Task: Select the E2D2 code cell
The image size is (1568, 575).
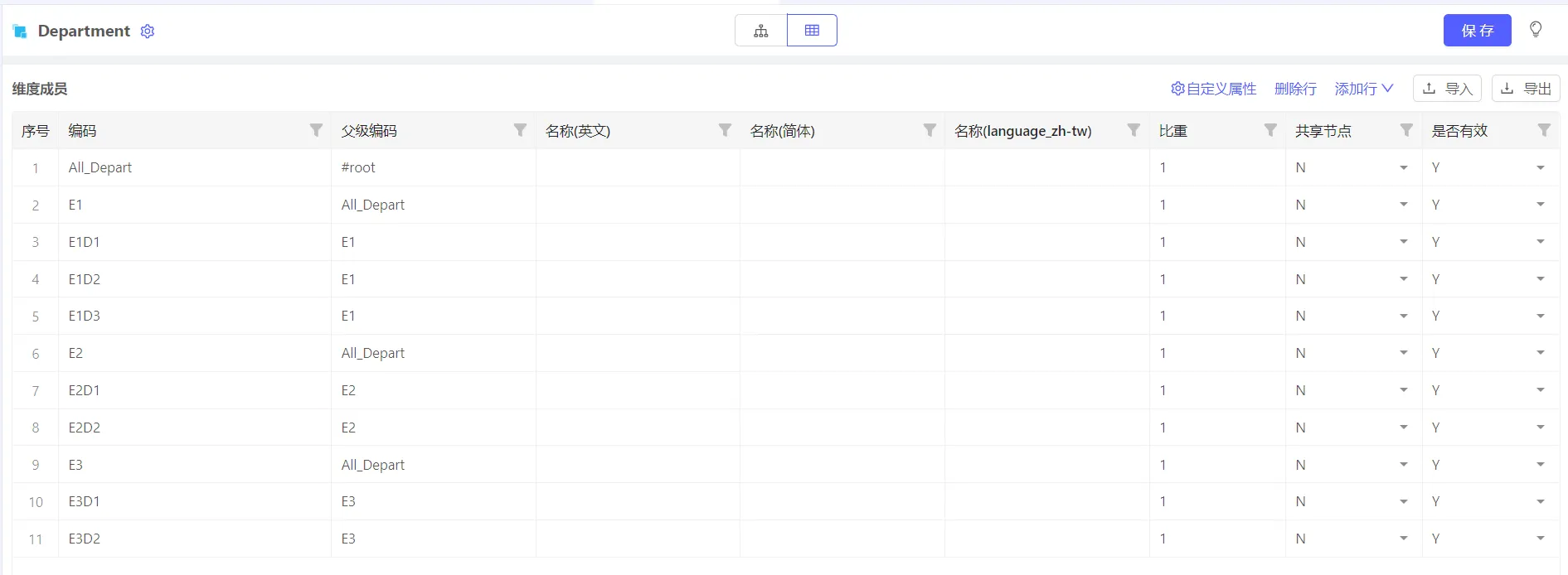Action: 195,428
